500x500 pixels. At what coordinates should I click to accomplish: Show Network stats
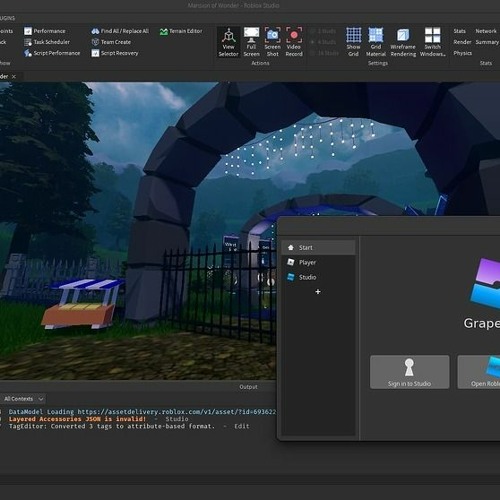(486, 31)
